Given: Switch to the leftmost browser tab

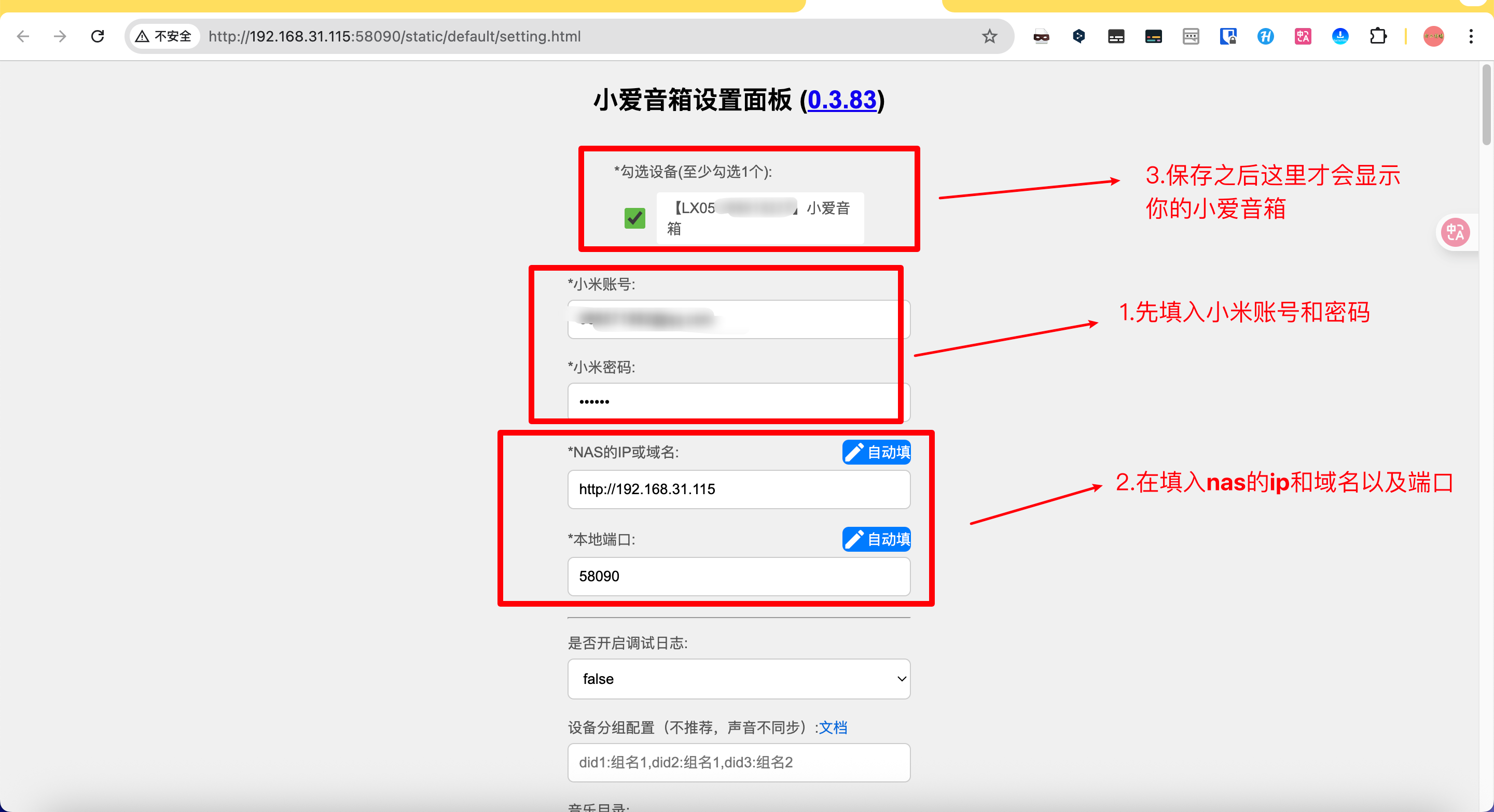Looking at the screenshot, I should pyautogui.click(x=348, y=5).
